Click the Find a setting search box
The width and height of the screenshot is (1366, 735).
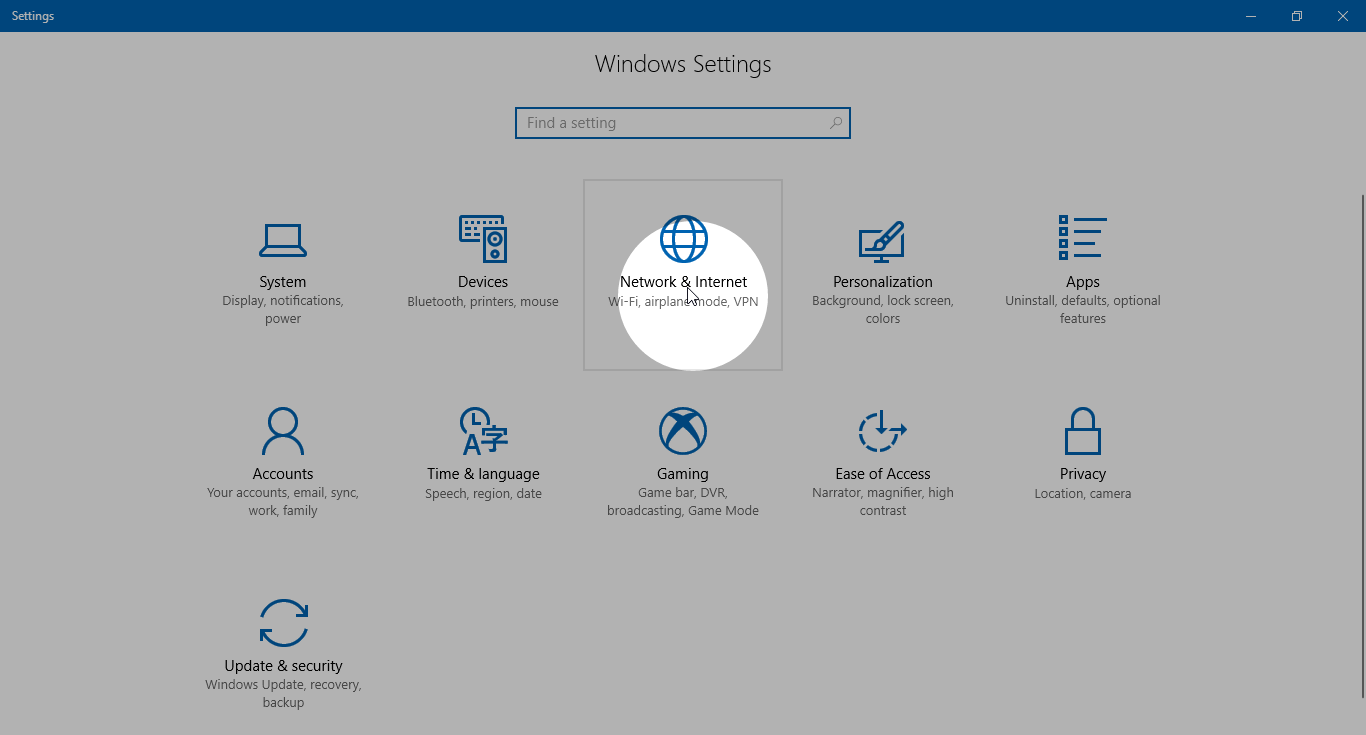click(x=683, y=123)
